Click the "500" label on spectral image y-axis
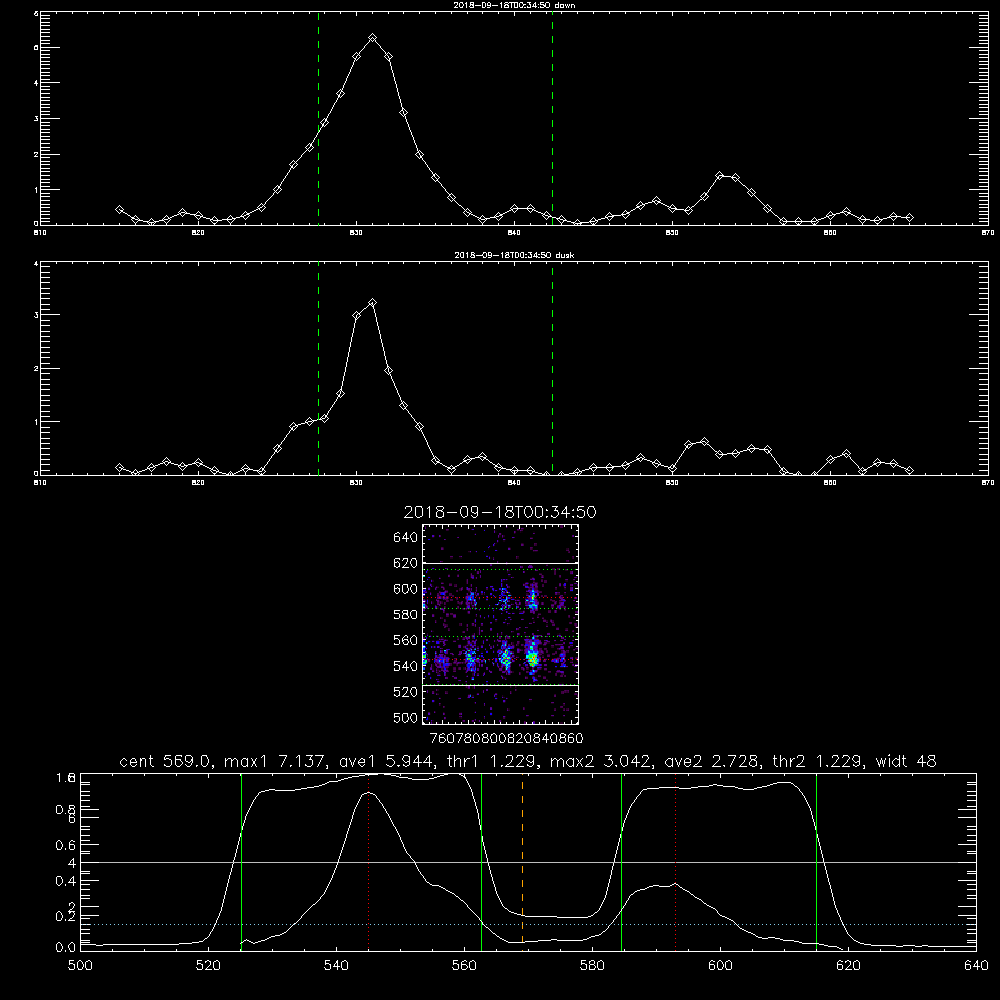Image resolution: width=1000 pixels, height=1000 pixels. coord(406,717)
